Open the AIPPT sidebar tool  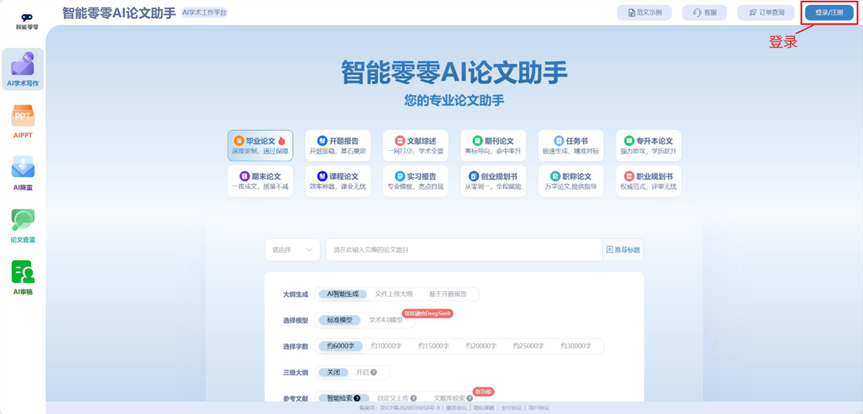pyautogui.click(x=23, y=121)
